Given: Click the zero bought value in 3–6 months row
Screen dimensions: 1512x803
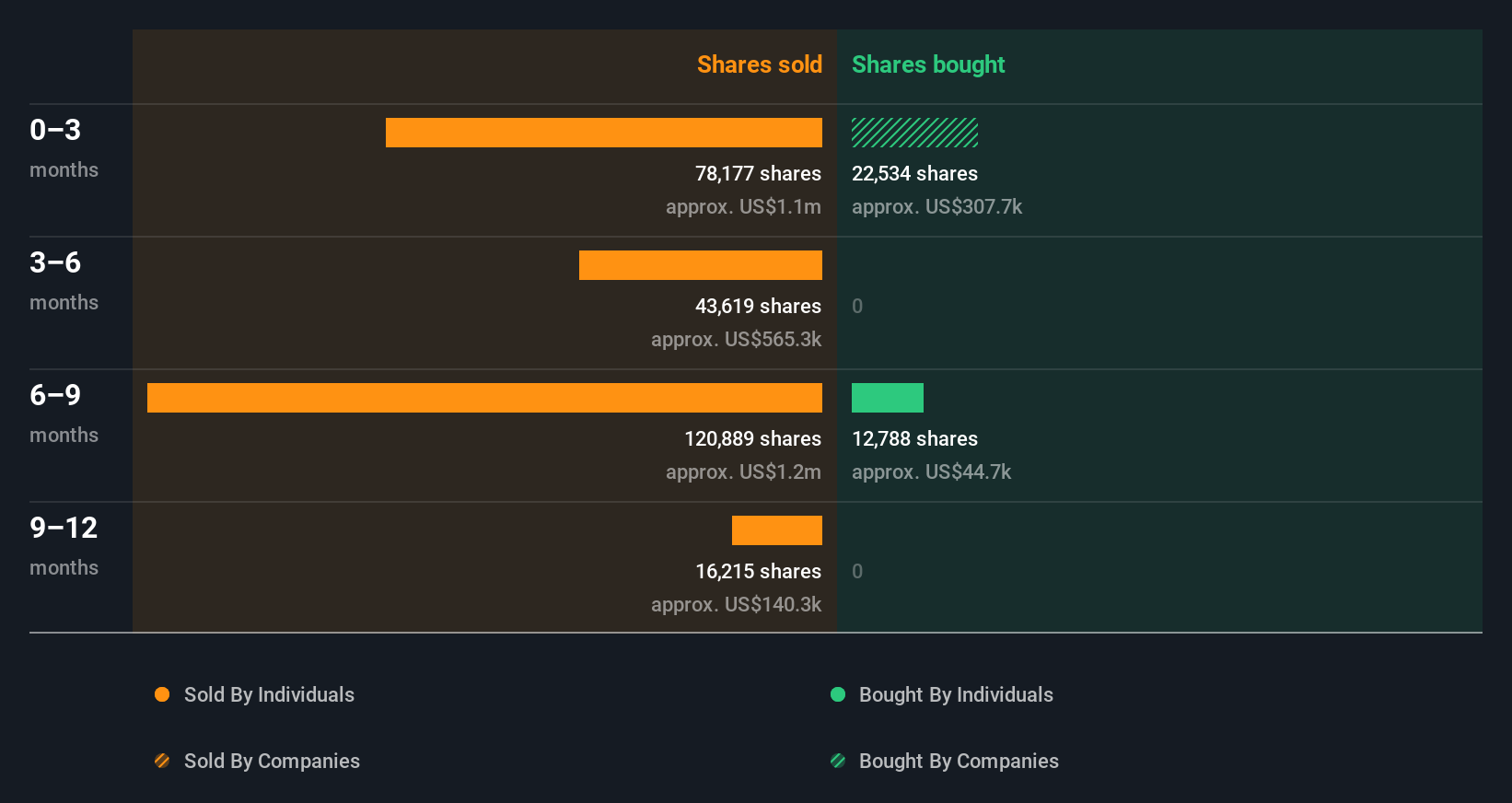Looking at the screenshot, I should 857,306.
